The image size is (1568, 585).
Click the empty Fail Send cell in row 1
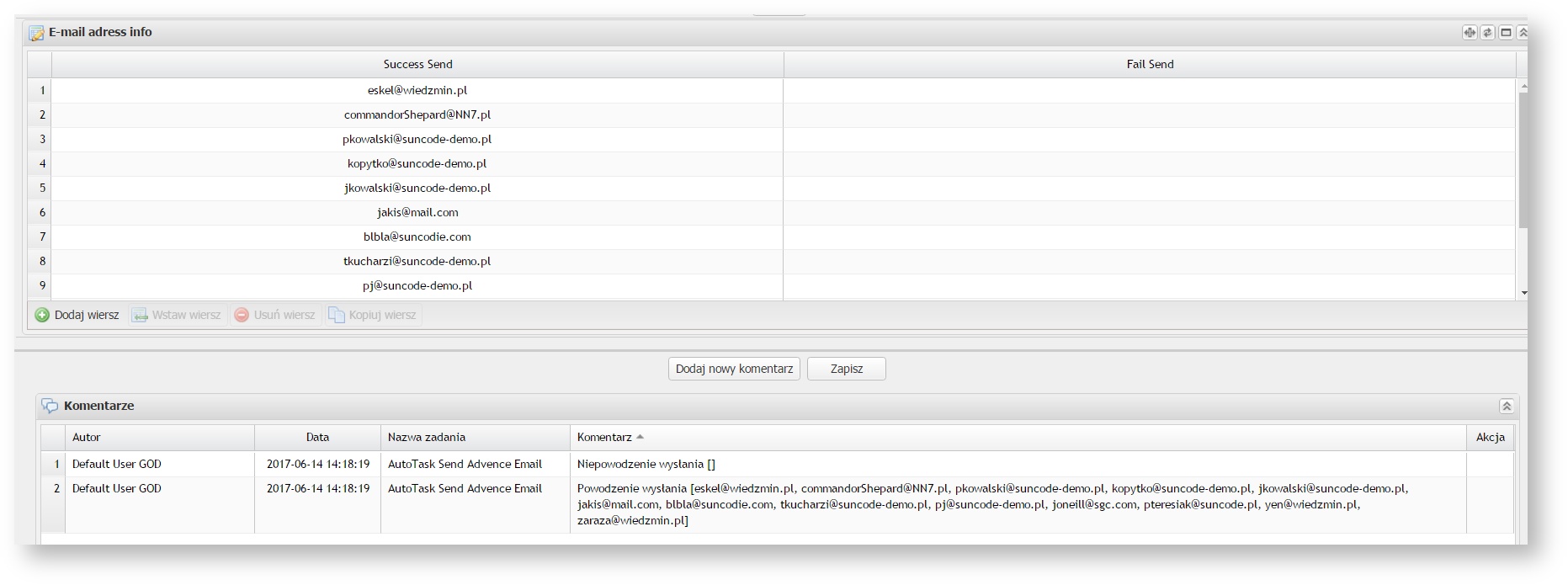[1150, 90]
